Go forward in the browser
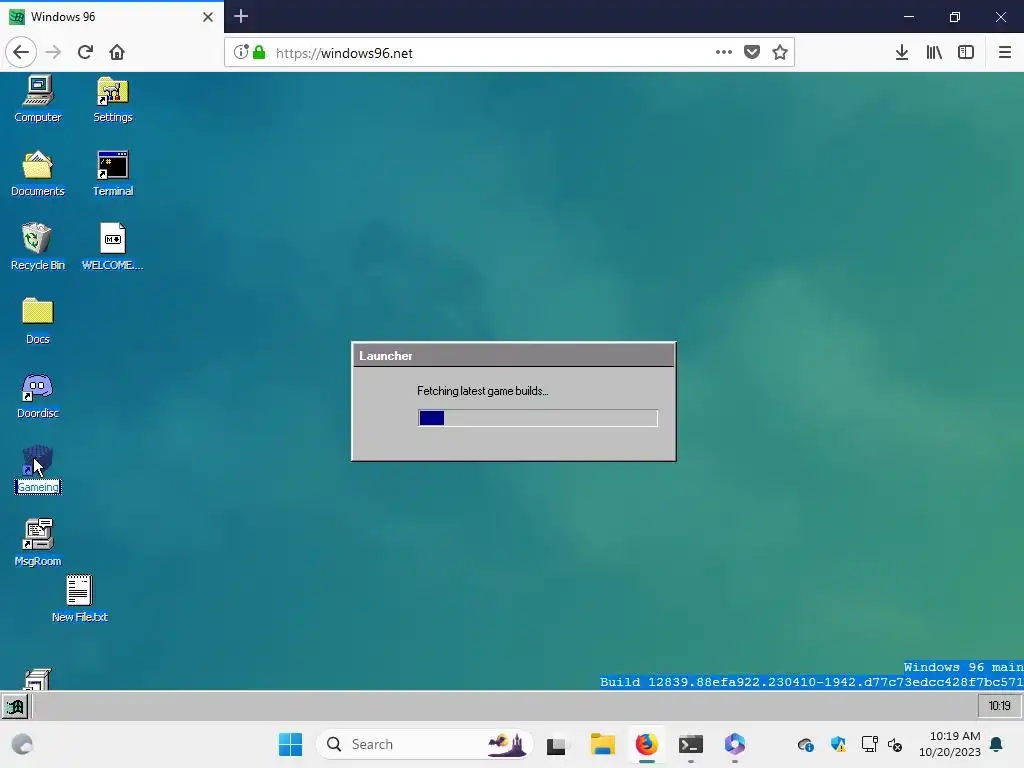Image resolution: width=1024 pixels, height=768 pixels. pos(53,52)
